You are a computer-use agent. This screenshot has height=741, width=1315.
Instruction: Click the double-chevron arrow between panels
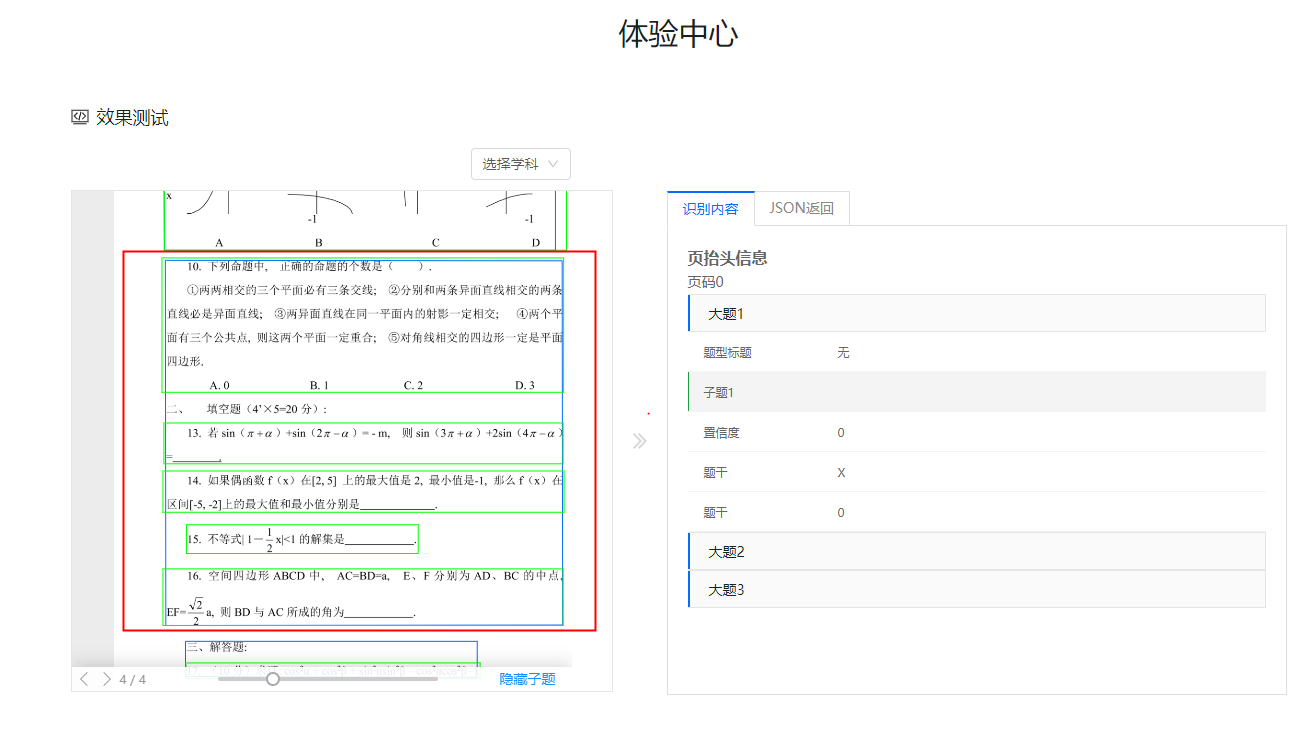pyautogui.click(x=640, y=441)
